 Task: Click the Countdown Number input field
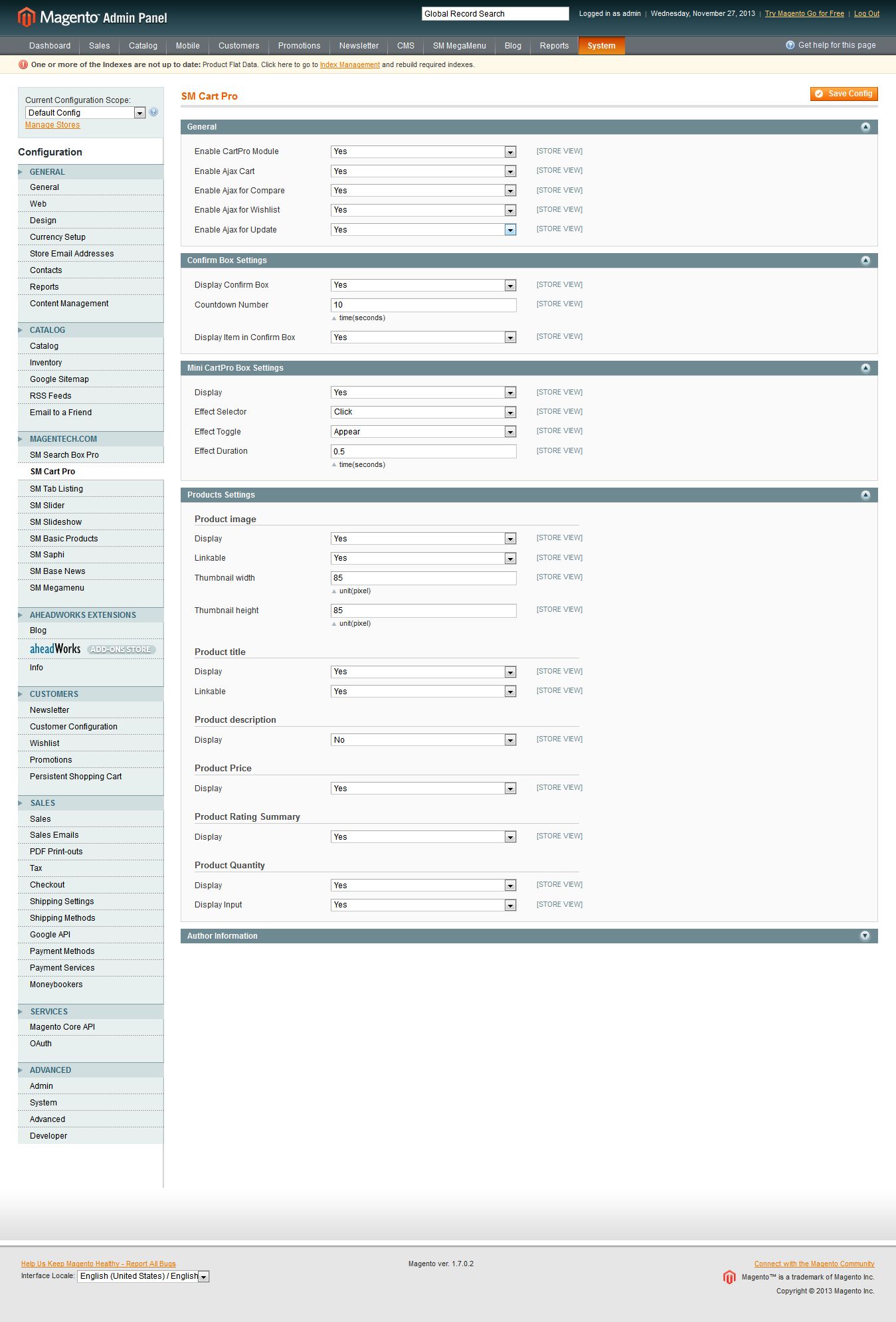click(x=423, y=305)
